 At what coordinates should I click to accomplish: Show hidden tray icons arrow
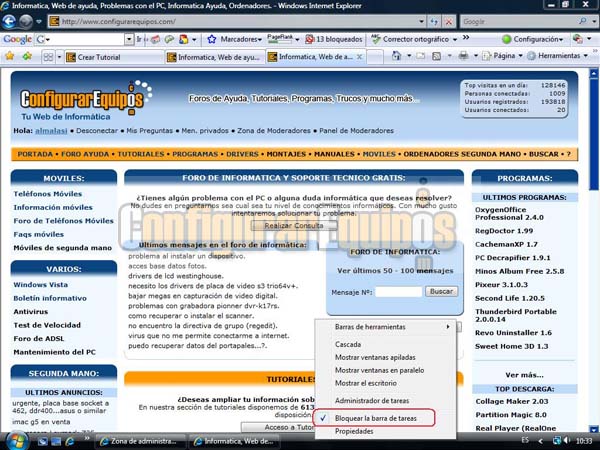[540, 441]
